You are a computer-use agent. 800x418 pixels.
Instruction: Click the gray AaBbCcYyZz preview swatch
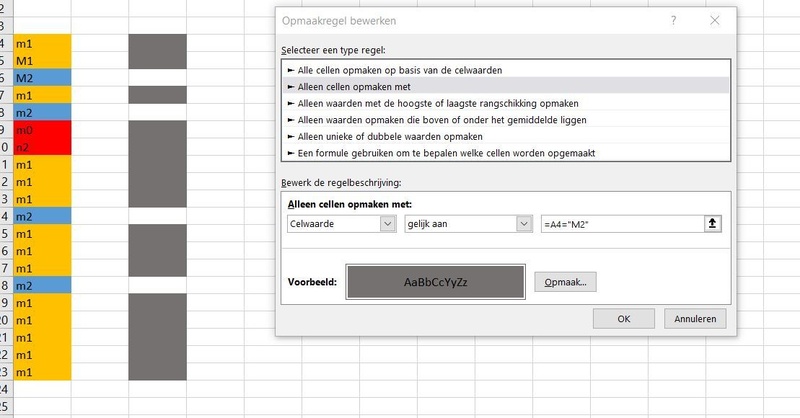coord(435,282)
